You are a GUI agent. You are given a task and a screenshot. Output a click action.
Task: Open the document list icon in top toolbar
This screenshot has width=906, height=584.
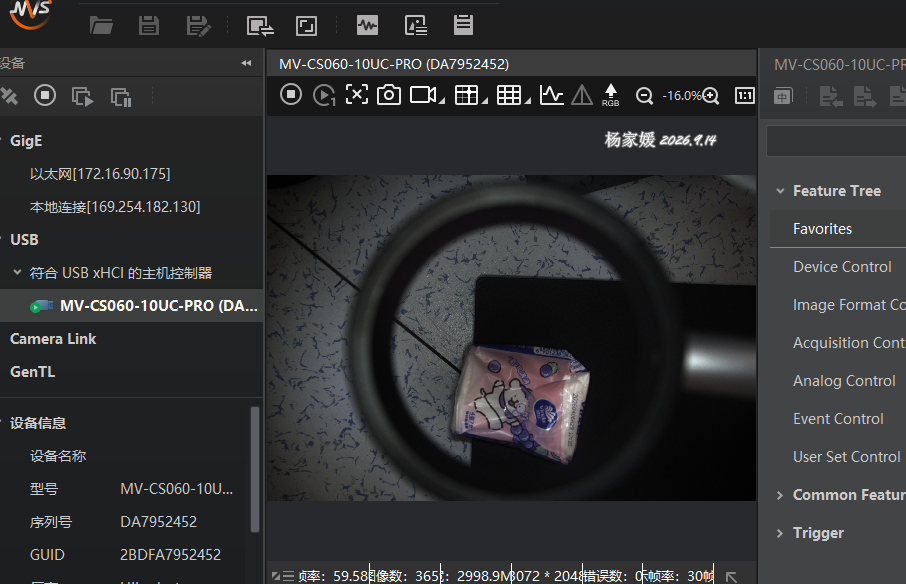tap(463, 25)
